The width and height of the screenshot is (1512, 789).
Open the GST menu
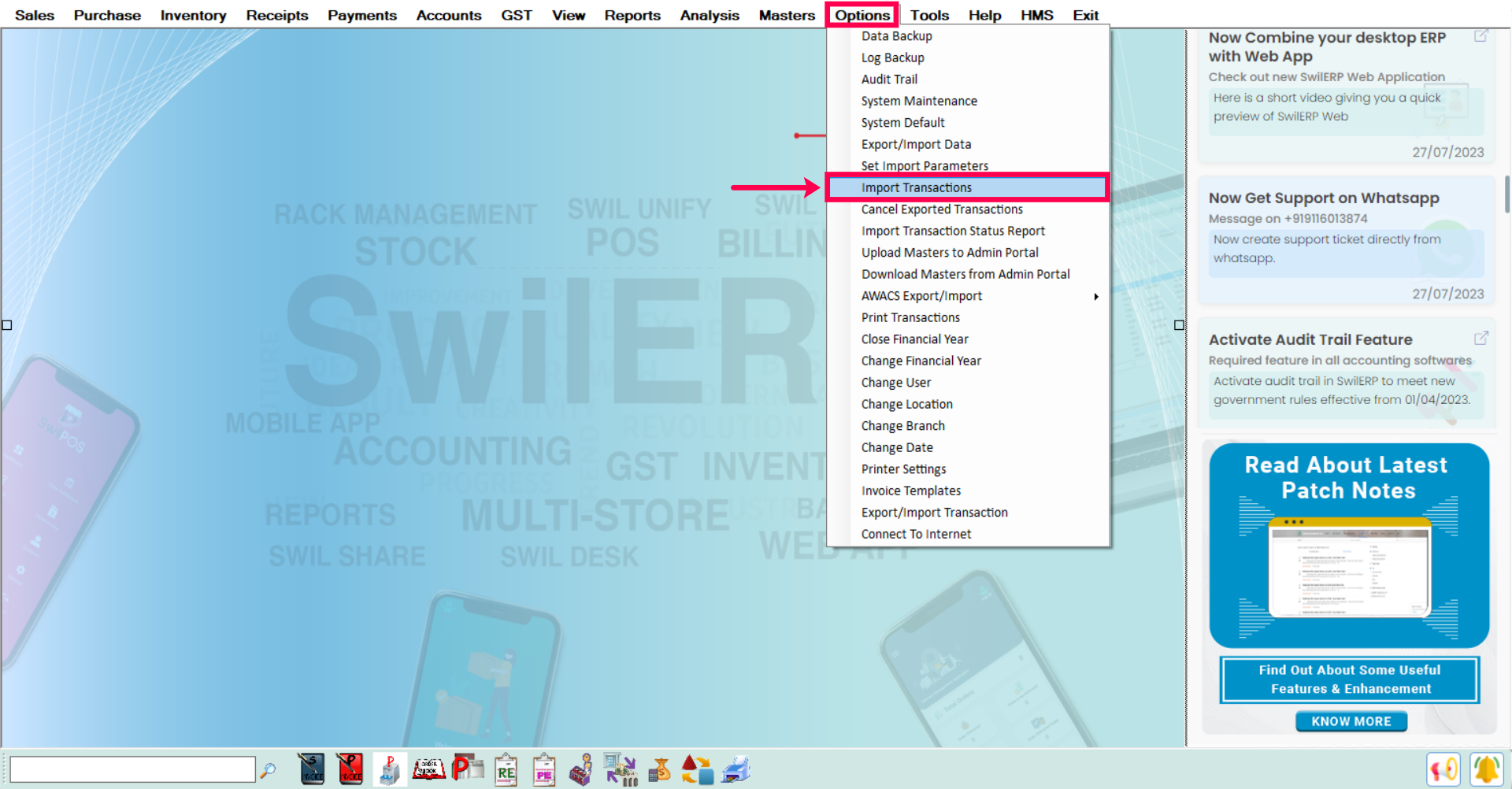(x=517, y=15)
